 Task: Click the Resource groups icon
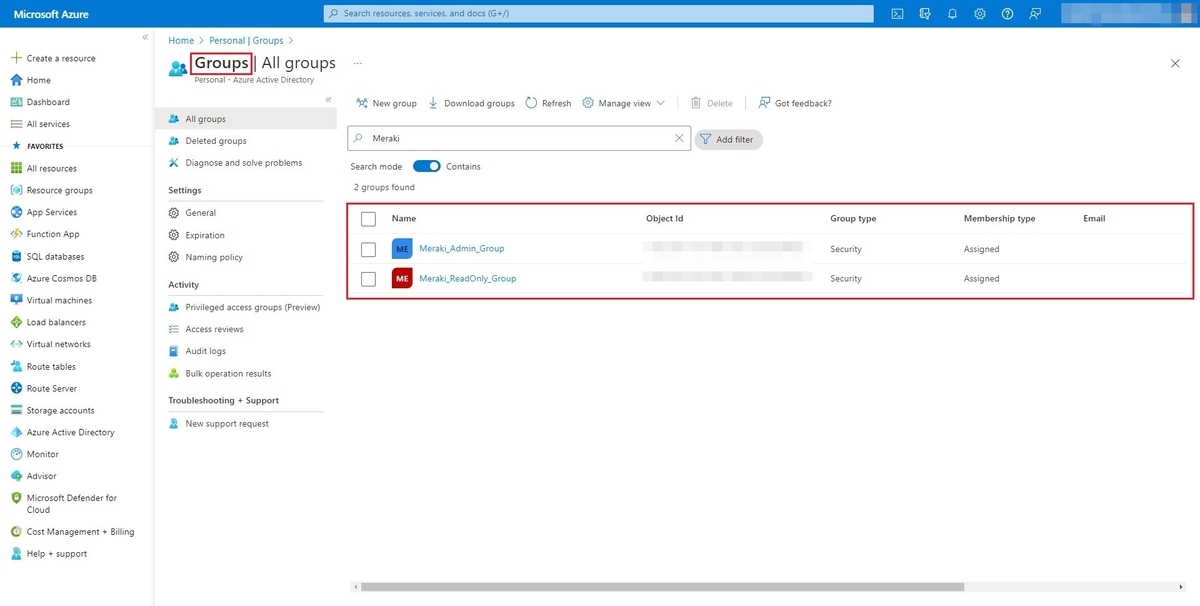pyautogui.click(x=16, y=190)
